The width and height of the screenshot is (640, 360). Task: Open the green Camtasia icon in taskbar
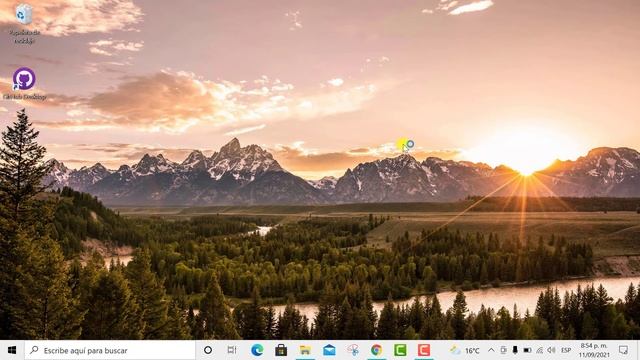pyautogui.click(x=400, y=350)
